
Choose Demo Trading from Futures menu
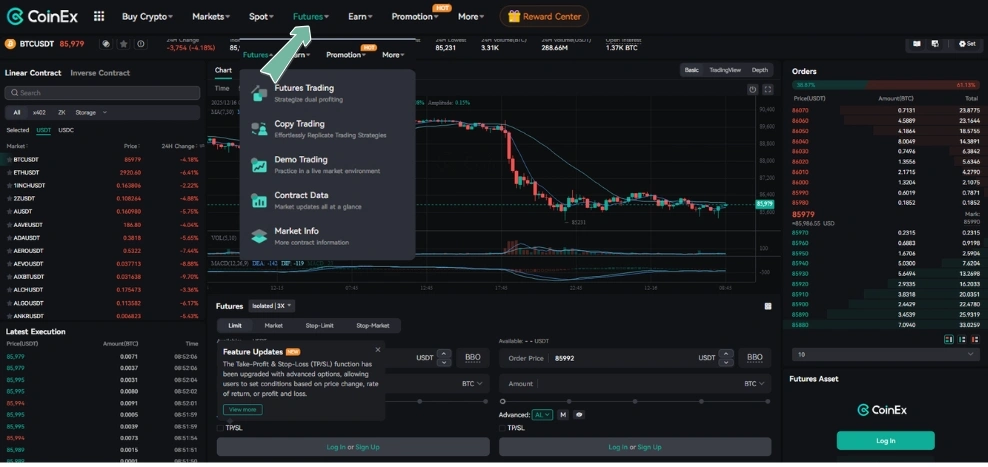pos(328,164)
